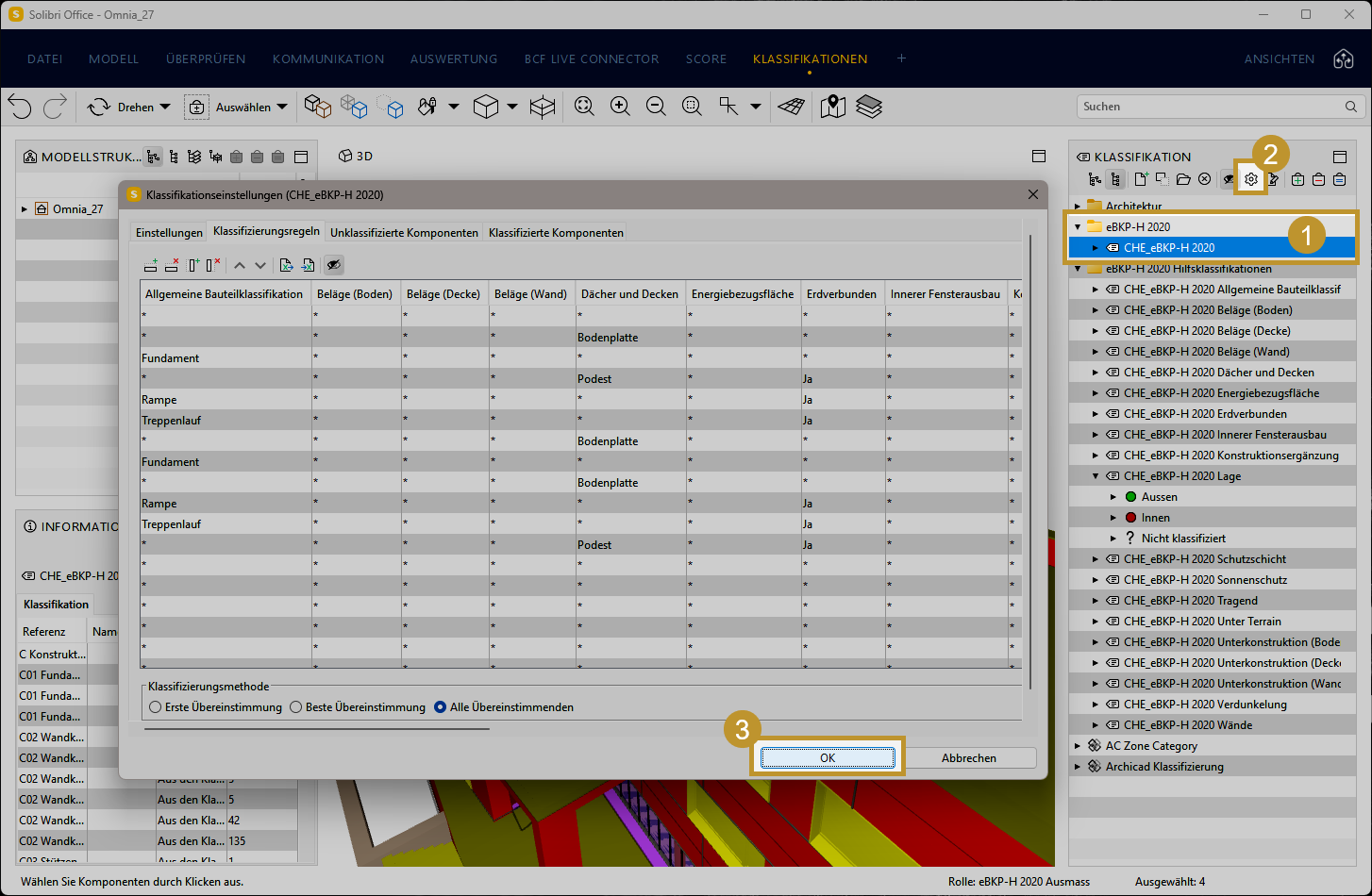Image resolution: width=1372 pixels, height=896 pixels.
Task: Add a new row in classification rules
Action: (151, 265)
